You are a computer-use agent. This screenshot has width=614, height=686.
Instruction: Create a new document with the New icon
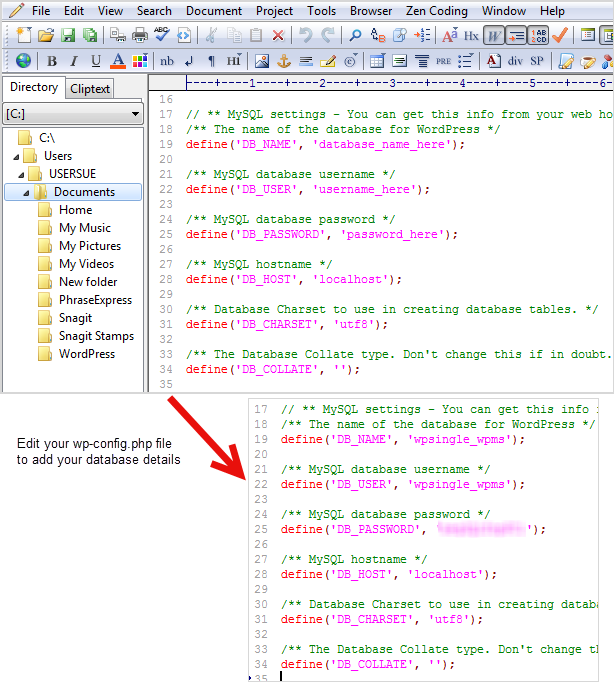(23, 35)
